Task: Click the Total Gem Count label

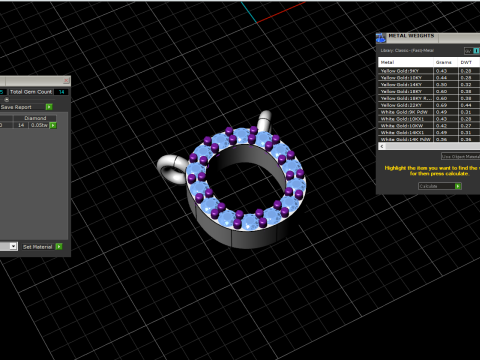Action: pos(31,92)
